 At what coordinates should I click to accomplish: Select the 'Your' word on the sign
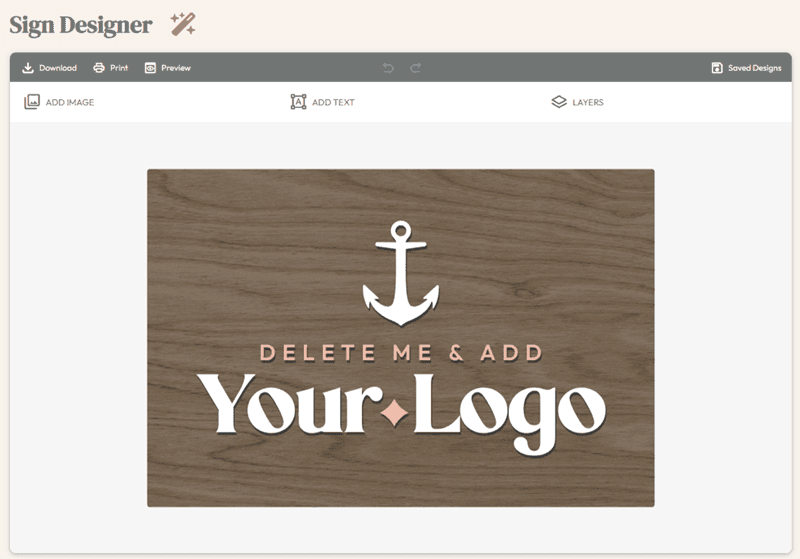[x=290, y=404]
